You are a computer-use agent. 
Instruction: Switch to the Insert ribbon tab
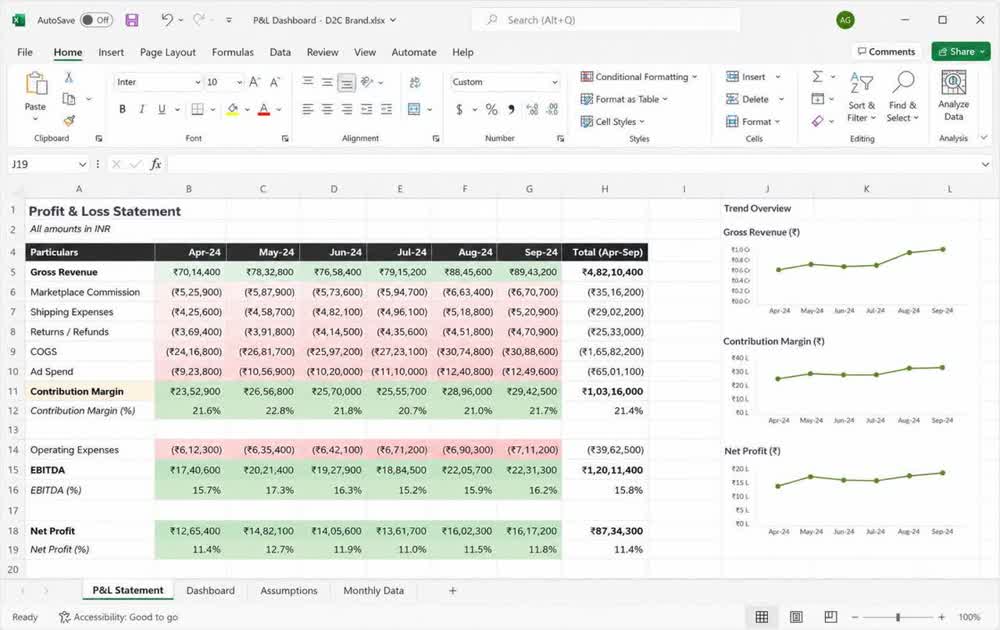coord(111,52)
